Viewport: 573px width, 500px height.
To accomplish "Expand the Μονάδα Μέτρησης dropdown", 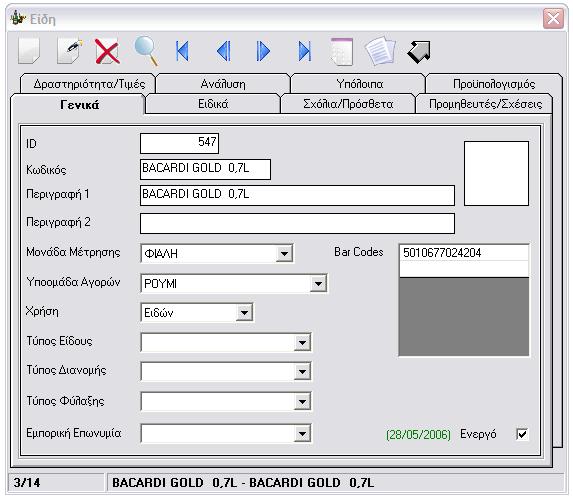I will point(284,253).
